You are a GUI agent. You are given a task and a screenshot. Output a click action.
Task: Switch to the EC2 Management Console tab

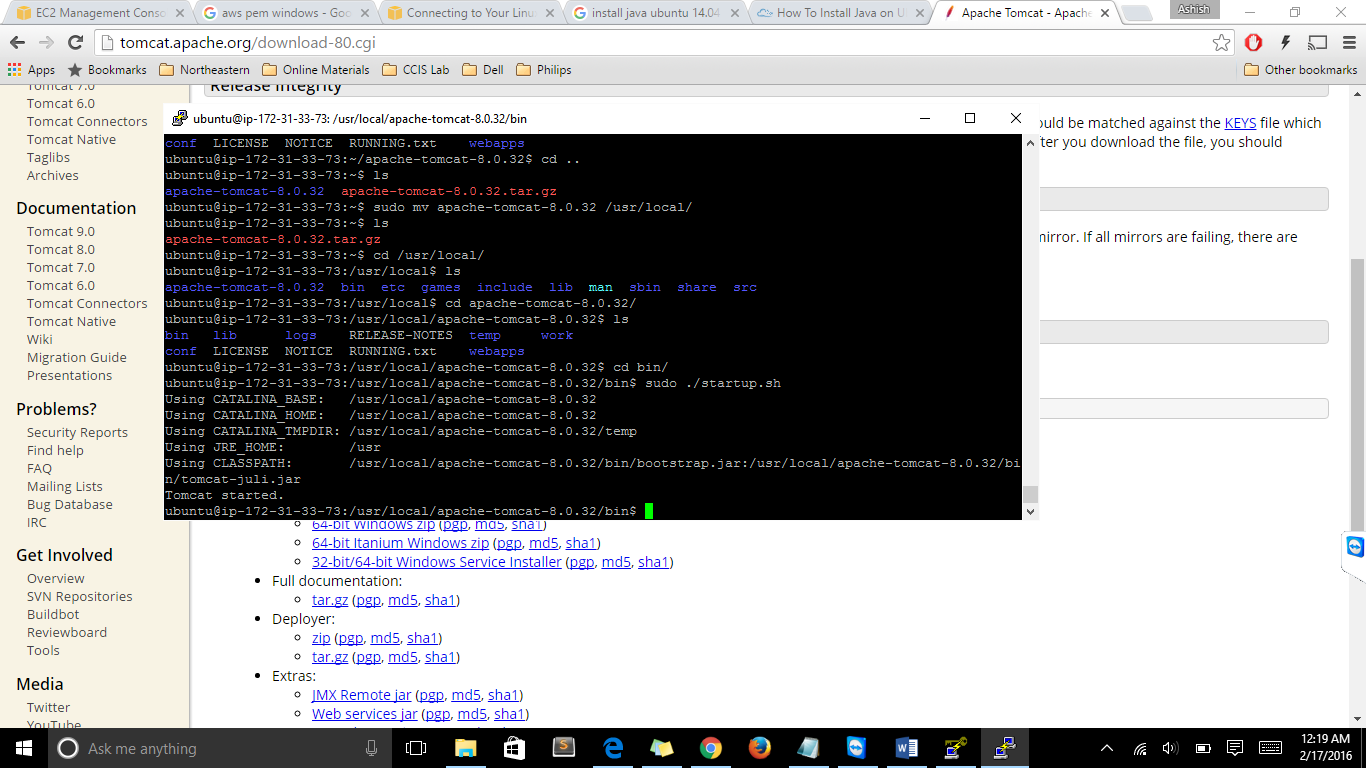pyautogui.click(x=95, y=13)
